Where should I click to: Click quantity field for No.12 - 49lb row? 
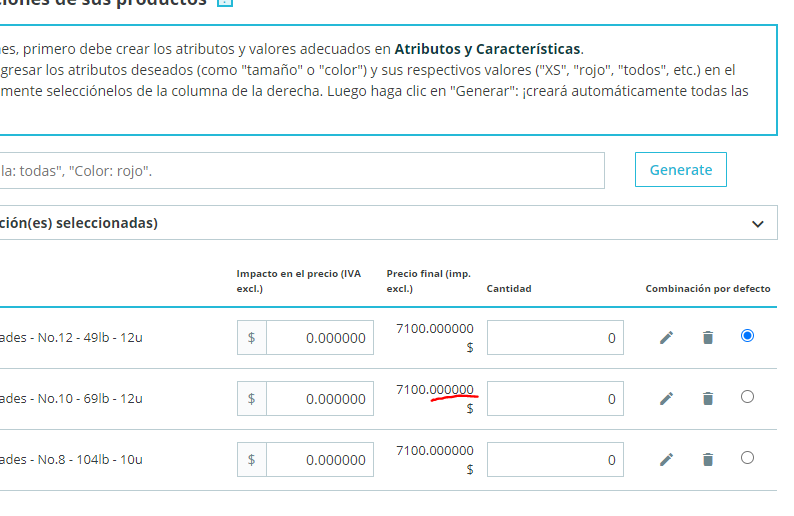click(x=555, y=338)
